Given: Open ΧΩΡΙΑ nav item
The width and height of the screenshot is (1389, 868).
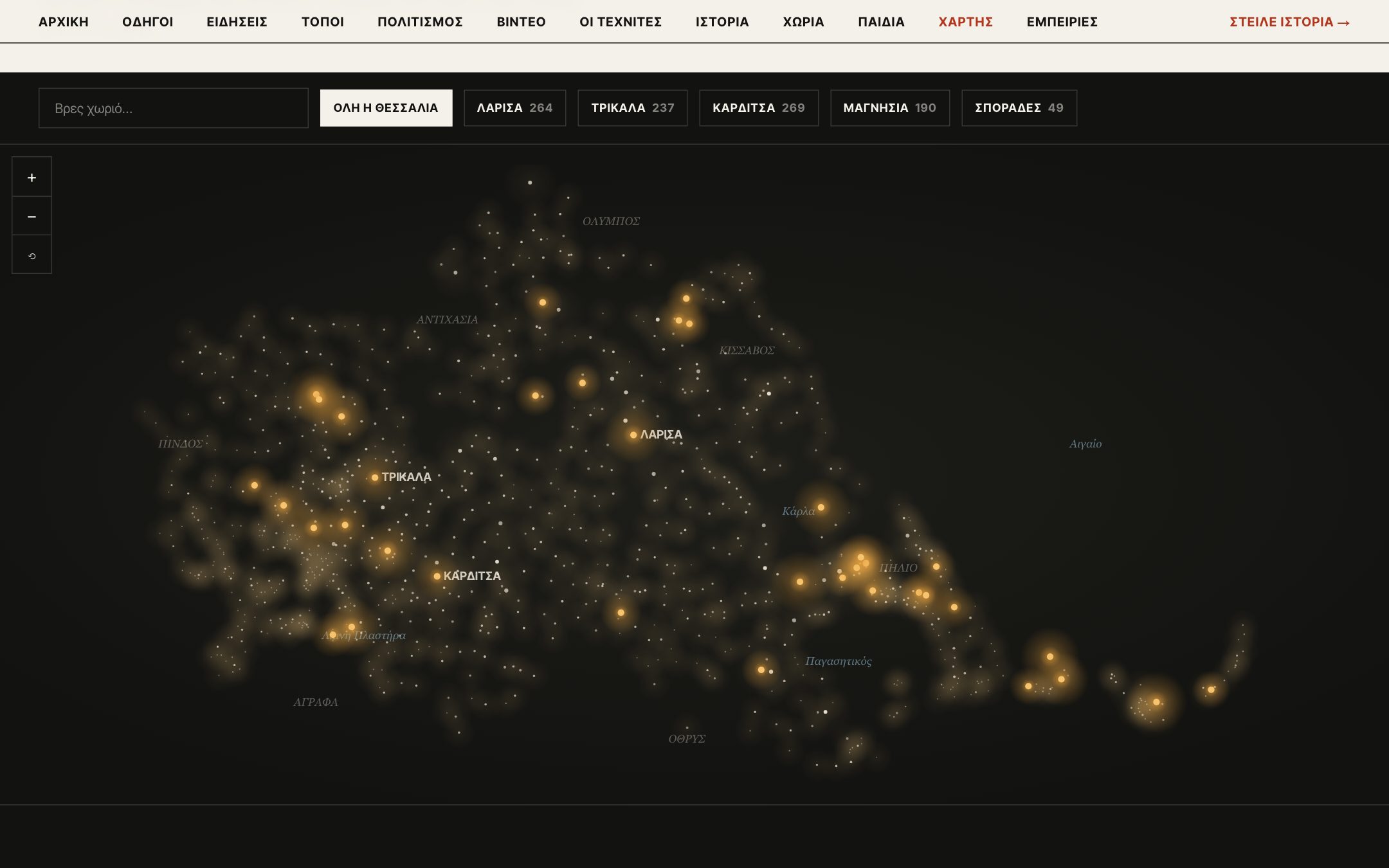Looking at the screenshot, I should [x=803, y=22].
